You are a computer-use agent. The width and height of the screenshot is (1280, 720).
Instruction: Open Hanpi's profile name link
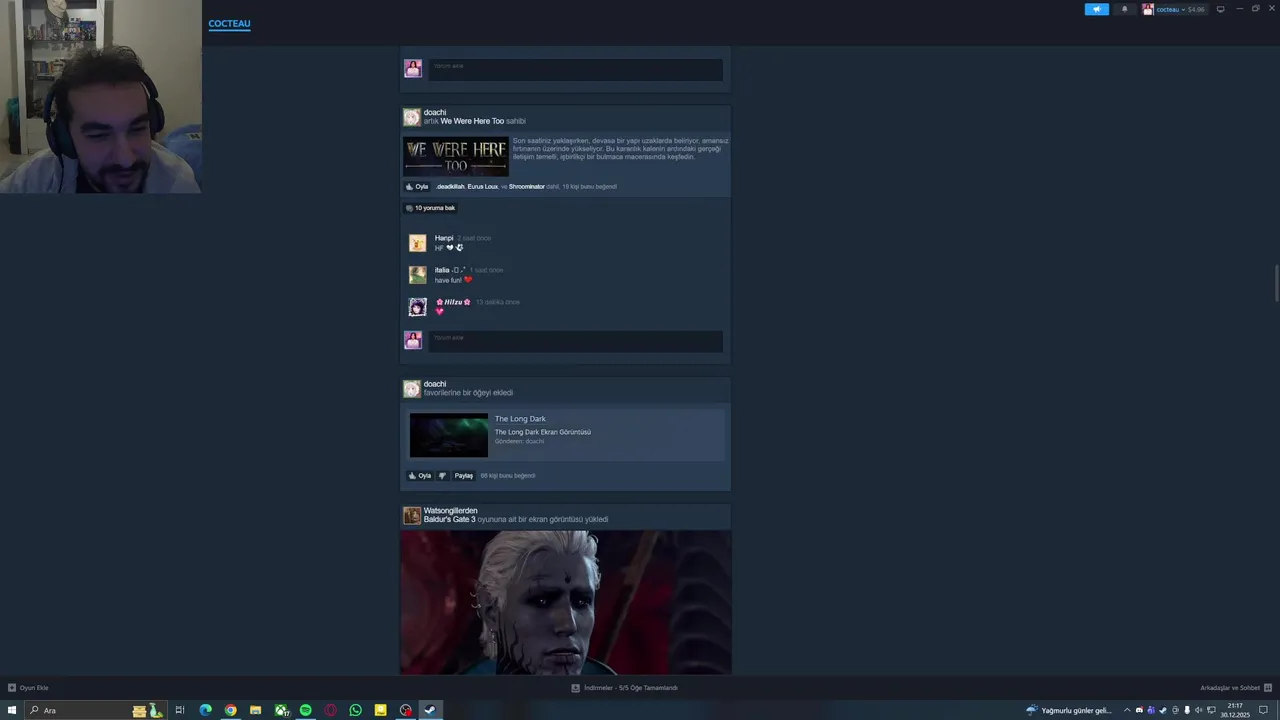tap(444, 238)
